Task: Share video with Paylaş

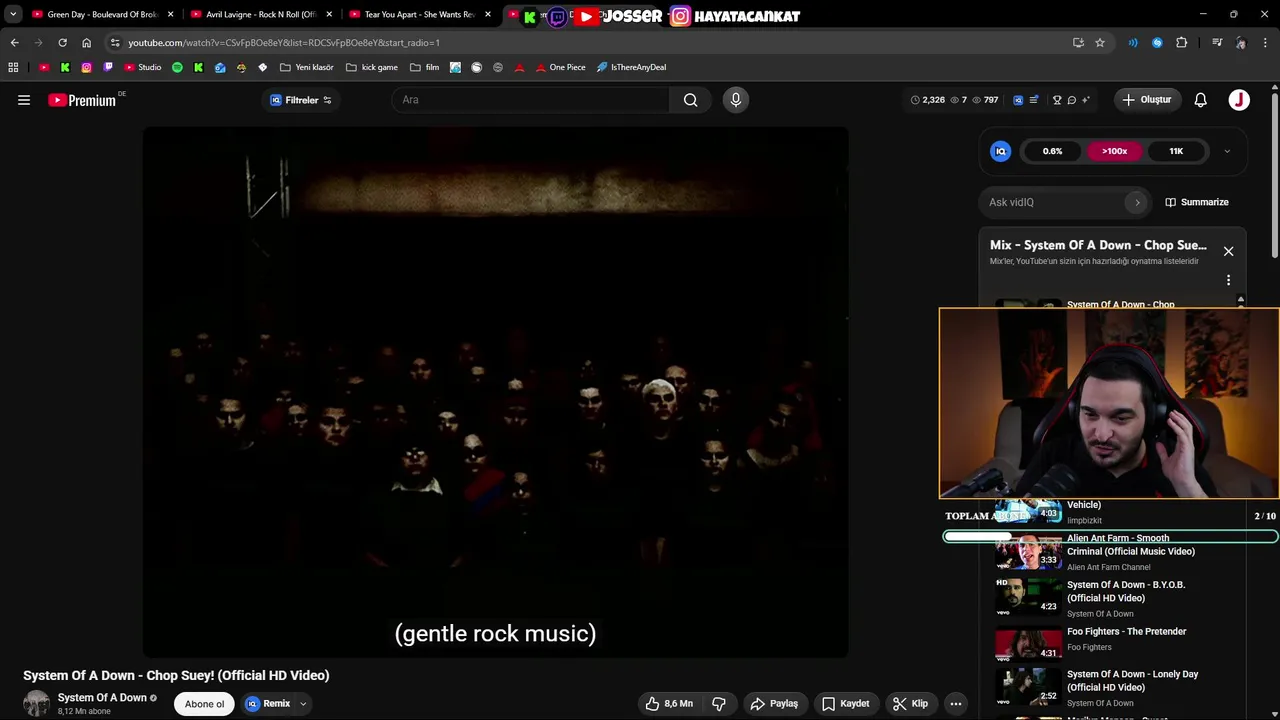Action: click(774, 704)
